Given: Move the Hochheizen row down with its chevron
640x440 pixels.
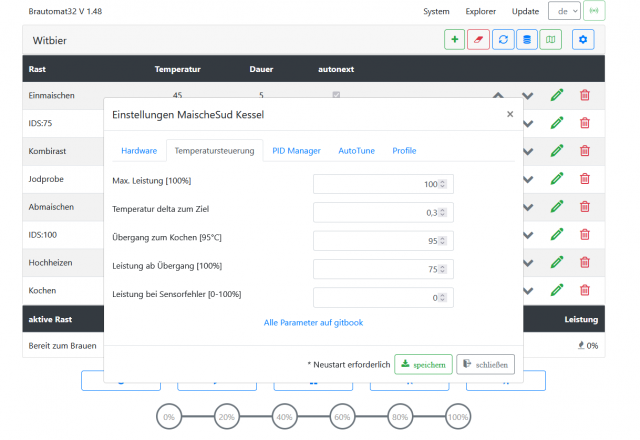Looking at the screenshot, I should [x=528, y=263].
